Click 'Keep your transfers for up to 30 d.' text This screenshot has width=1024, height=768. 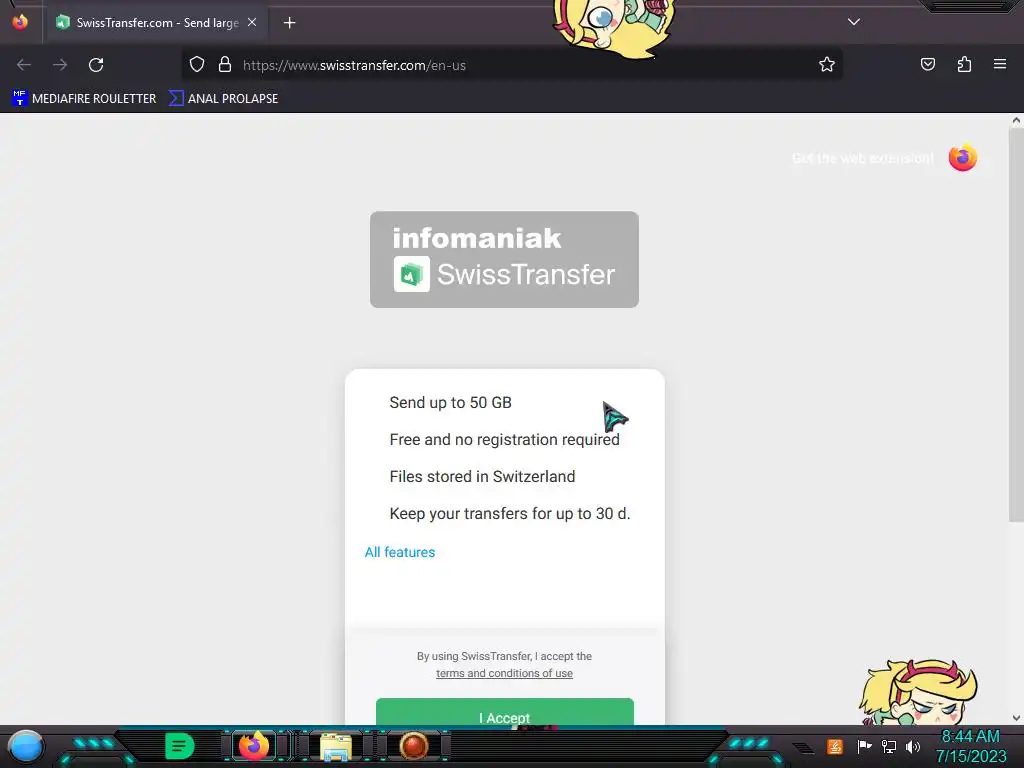(x=509, y=514)
